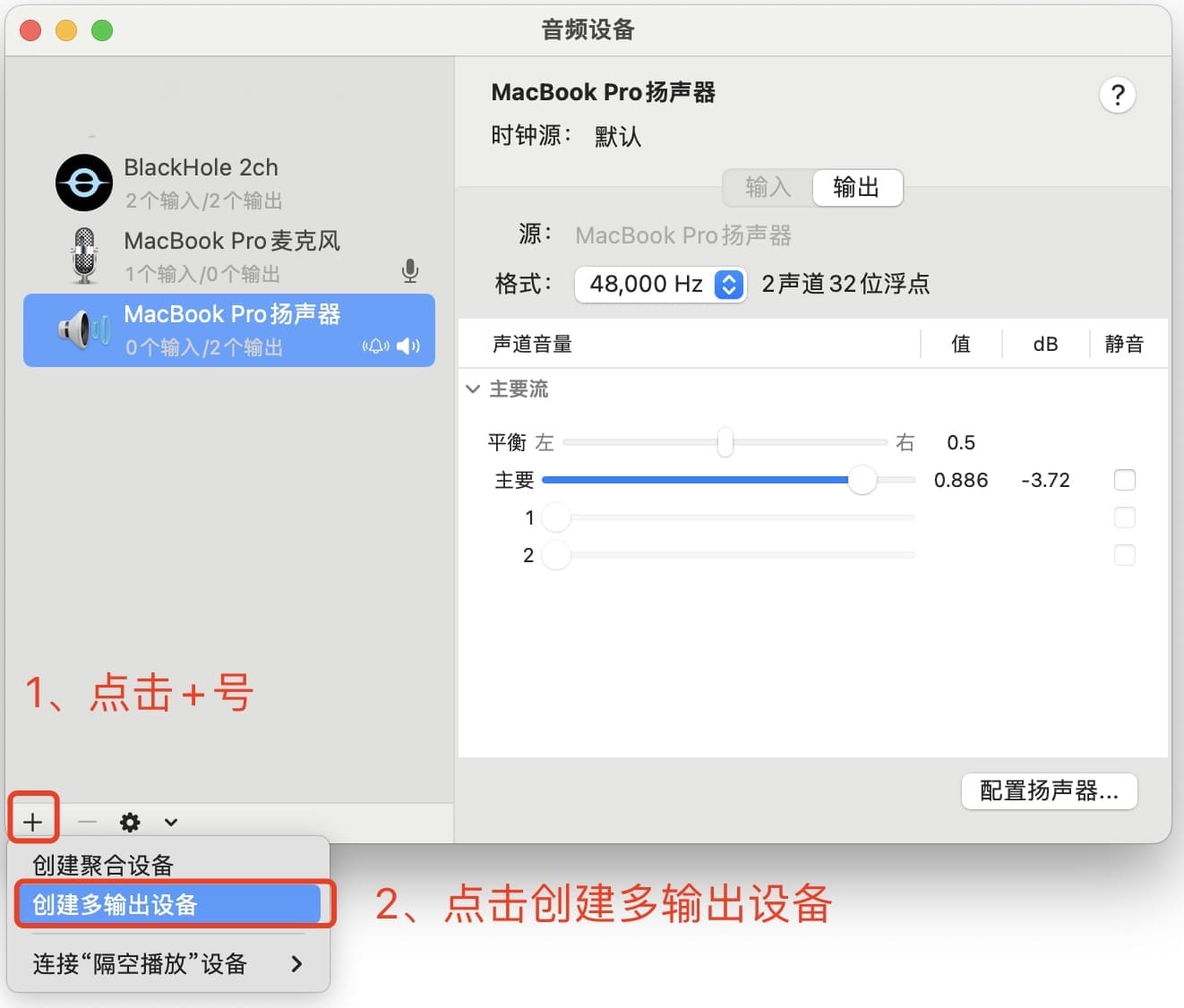This screenshot has width=1184, height=1008.
Task: Click the default input microphone indicator icon
Action: (410, 270)
